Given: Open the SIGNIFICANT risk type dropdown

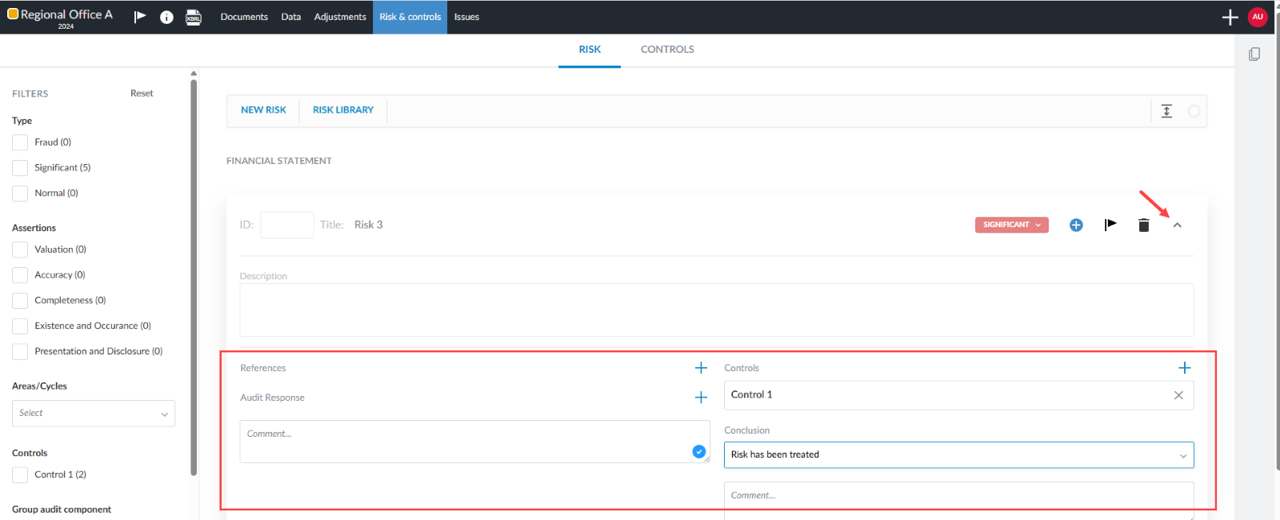Looking at the screenshot, I should coord(1012,225).
